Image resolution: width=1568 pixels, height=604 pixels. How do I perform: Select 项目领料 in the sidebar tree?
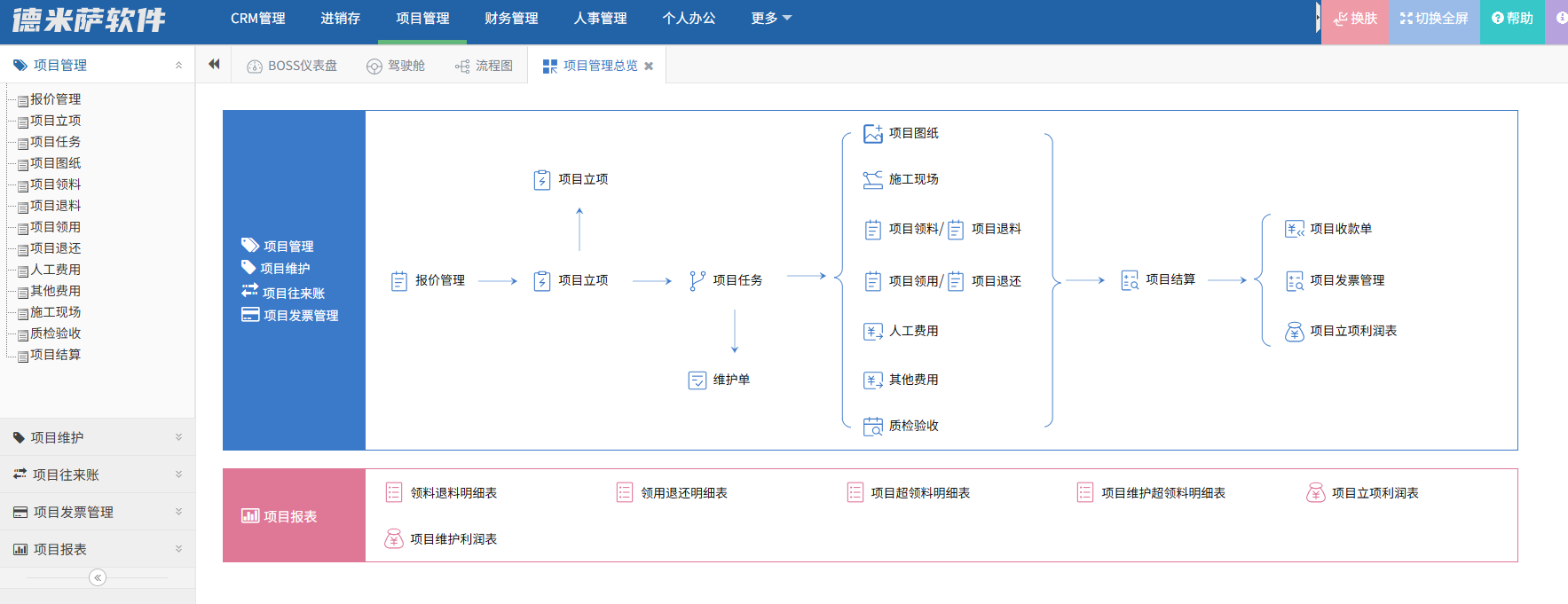click(55, 184)
